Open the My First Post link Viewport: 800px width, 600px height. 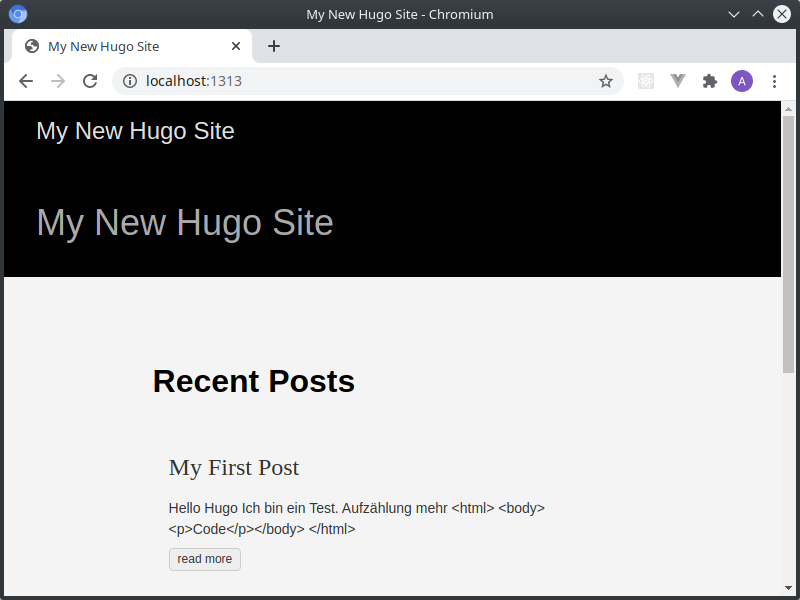pyautogui.click(x=234, y=467)
